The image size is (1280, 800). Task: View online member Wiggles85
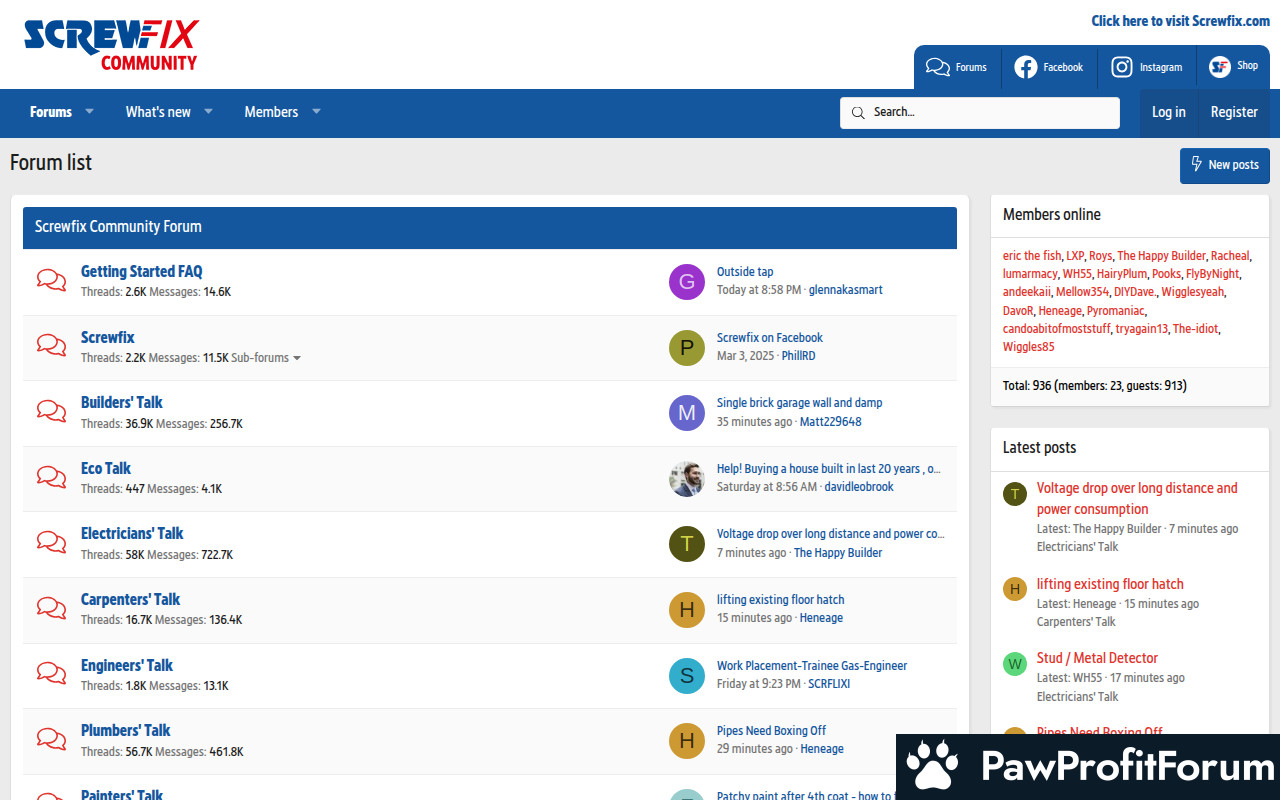(1029, 347)
